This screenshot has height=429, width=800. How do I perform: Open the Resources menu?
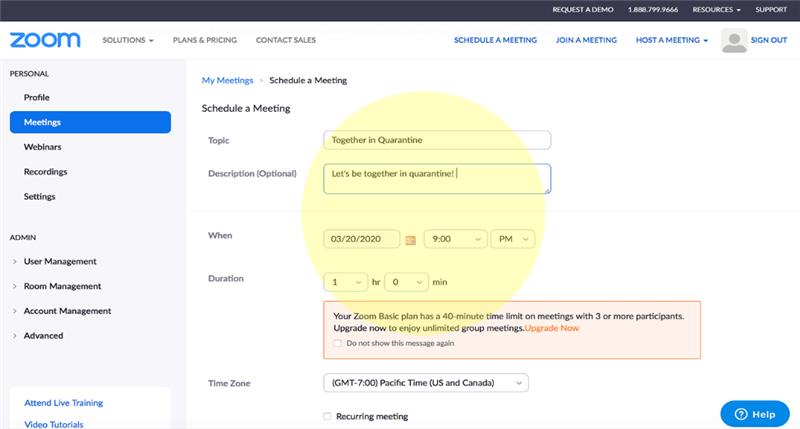coord(716,10)
